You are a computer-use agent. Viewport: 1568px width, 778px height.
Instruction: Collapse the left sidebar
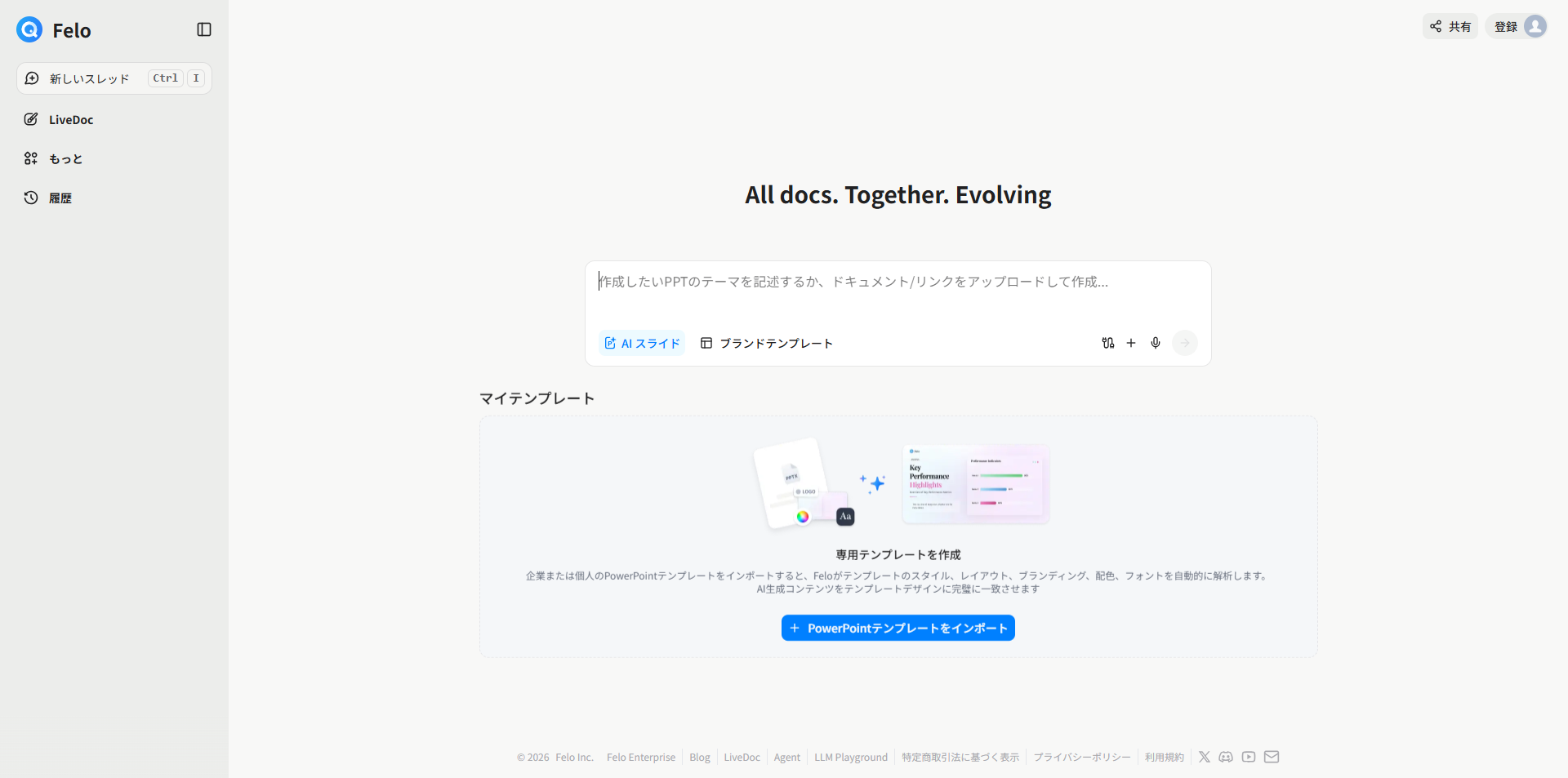pos(203,29)
